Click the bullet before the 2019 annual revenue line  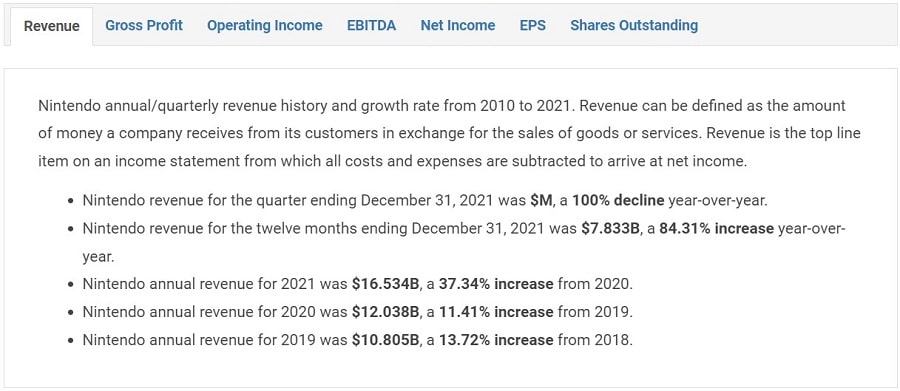coord(70,341)
